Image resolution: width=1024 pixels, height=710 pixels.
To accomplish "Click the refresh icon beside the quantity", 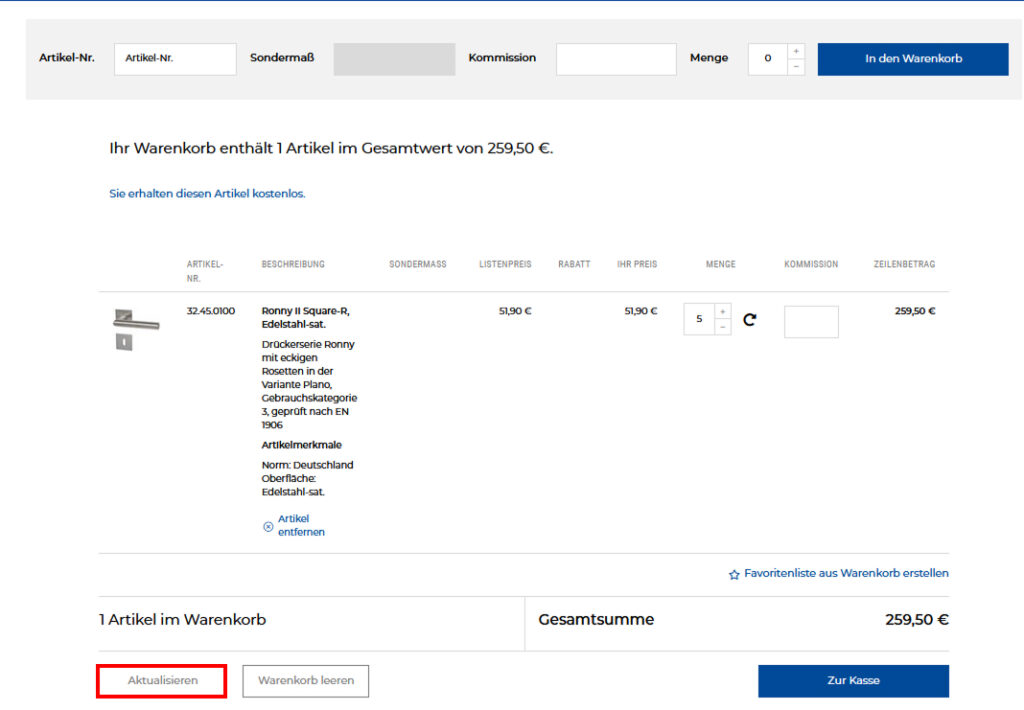I will (x=749, y=320).
